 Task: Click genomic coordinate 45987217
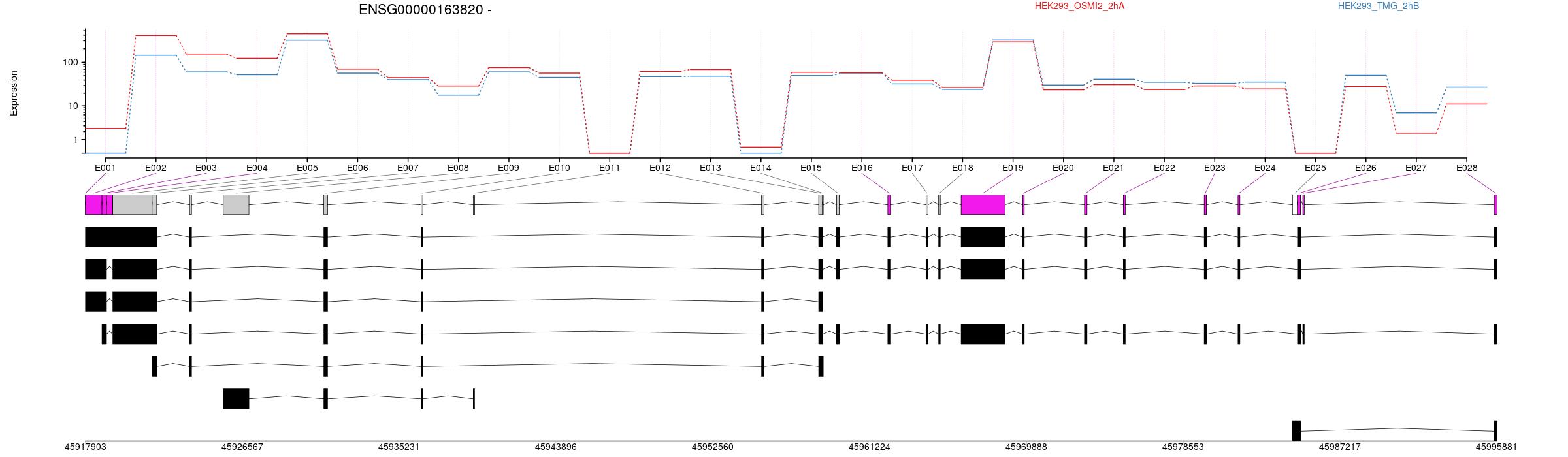1339,447
